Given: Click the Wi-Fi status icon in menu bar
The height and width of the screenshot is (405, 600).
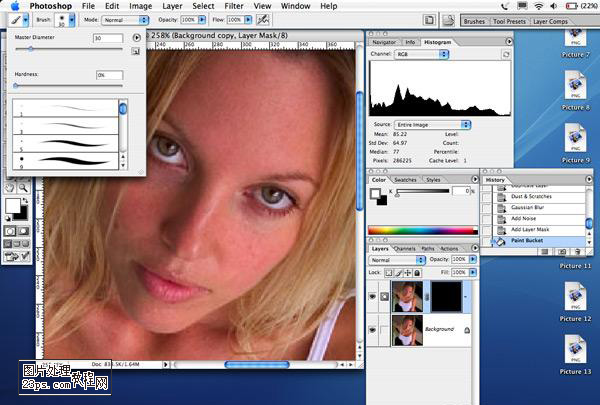Looking at the screenshot, I should [538, 6].
